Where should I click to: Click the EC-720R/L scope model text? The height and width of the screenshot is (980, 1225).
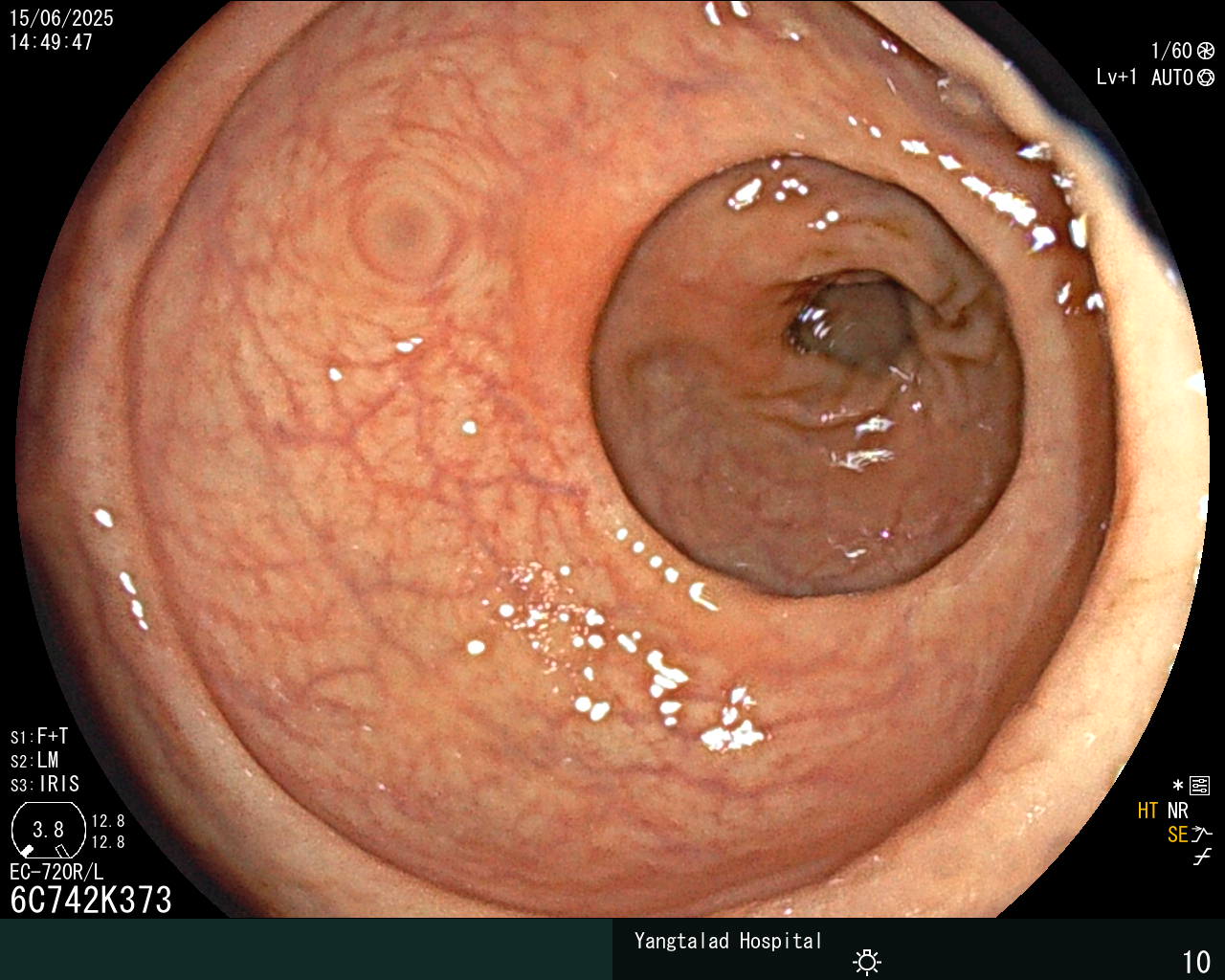56,872
